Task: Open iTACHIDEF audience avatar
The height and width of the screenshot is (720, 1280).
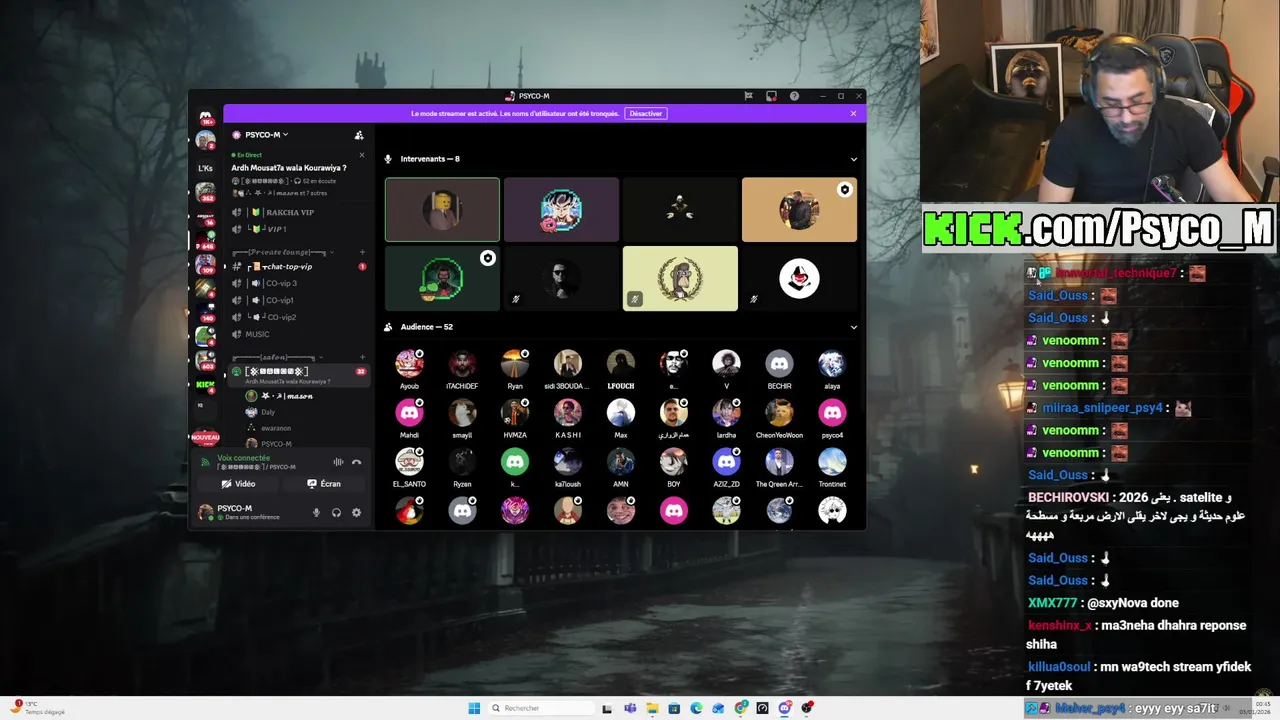Action: tap(462, 364)
